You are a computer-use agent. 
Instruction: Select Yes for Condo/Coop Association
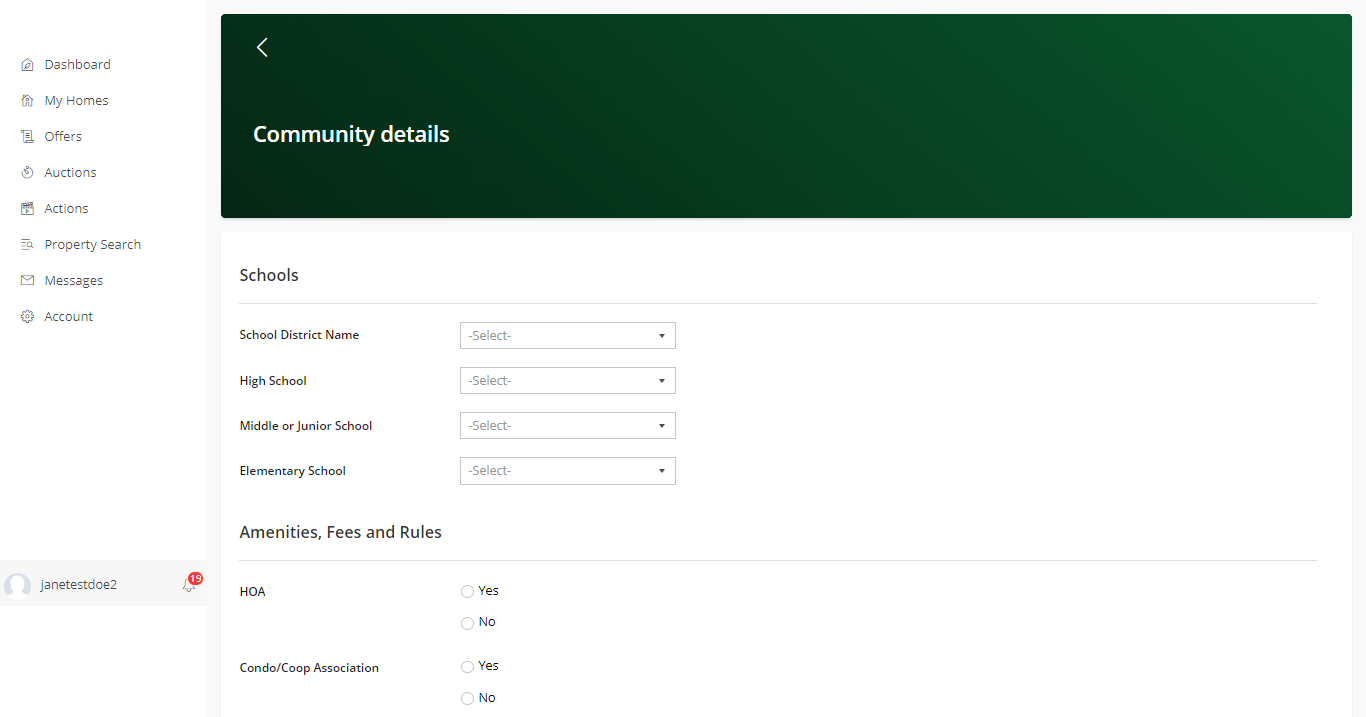click(467, 667)
